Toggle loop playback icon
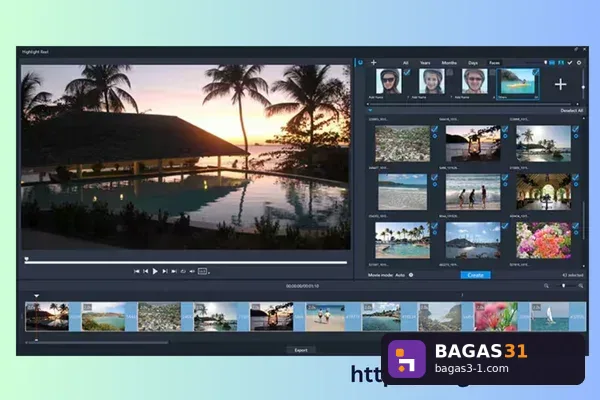 183,271
